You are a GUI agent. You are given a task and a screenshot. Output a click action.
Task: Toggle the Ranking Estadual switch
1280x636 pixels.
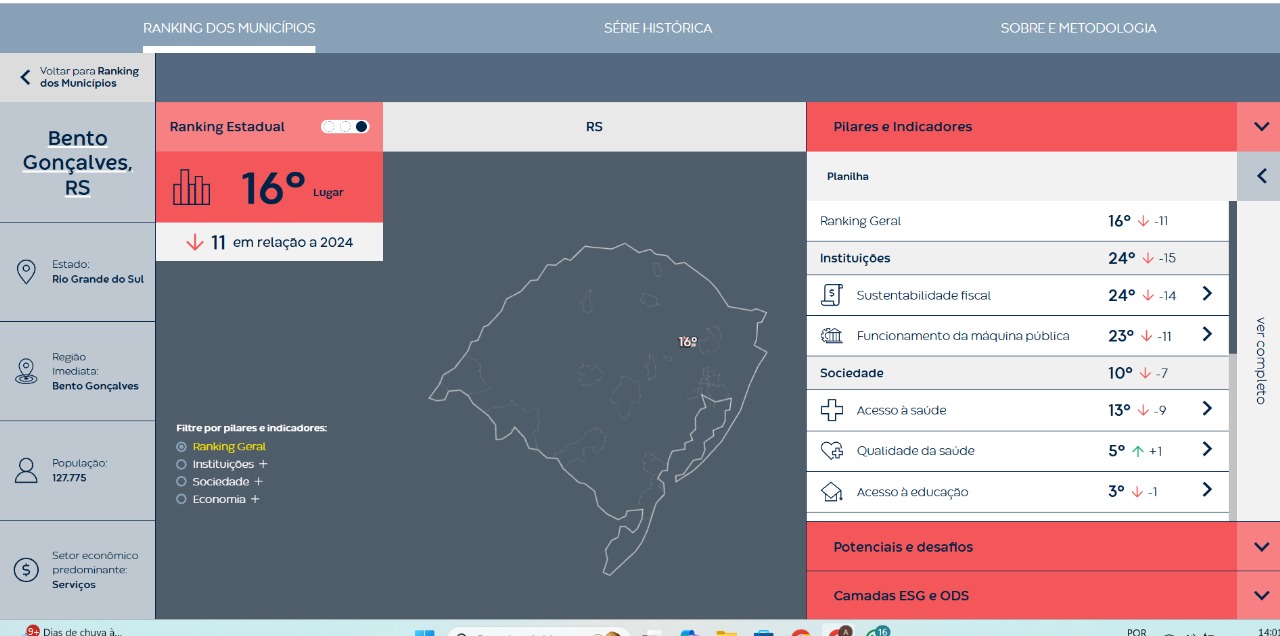tap(345, 127)
